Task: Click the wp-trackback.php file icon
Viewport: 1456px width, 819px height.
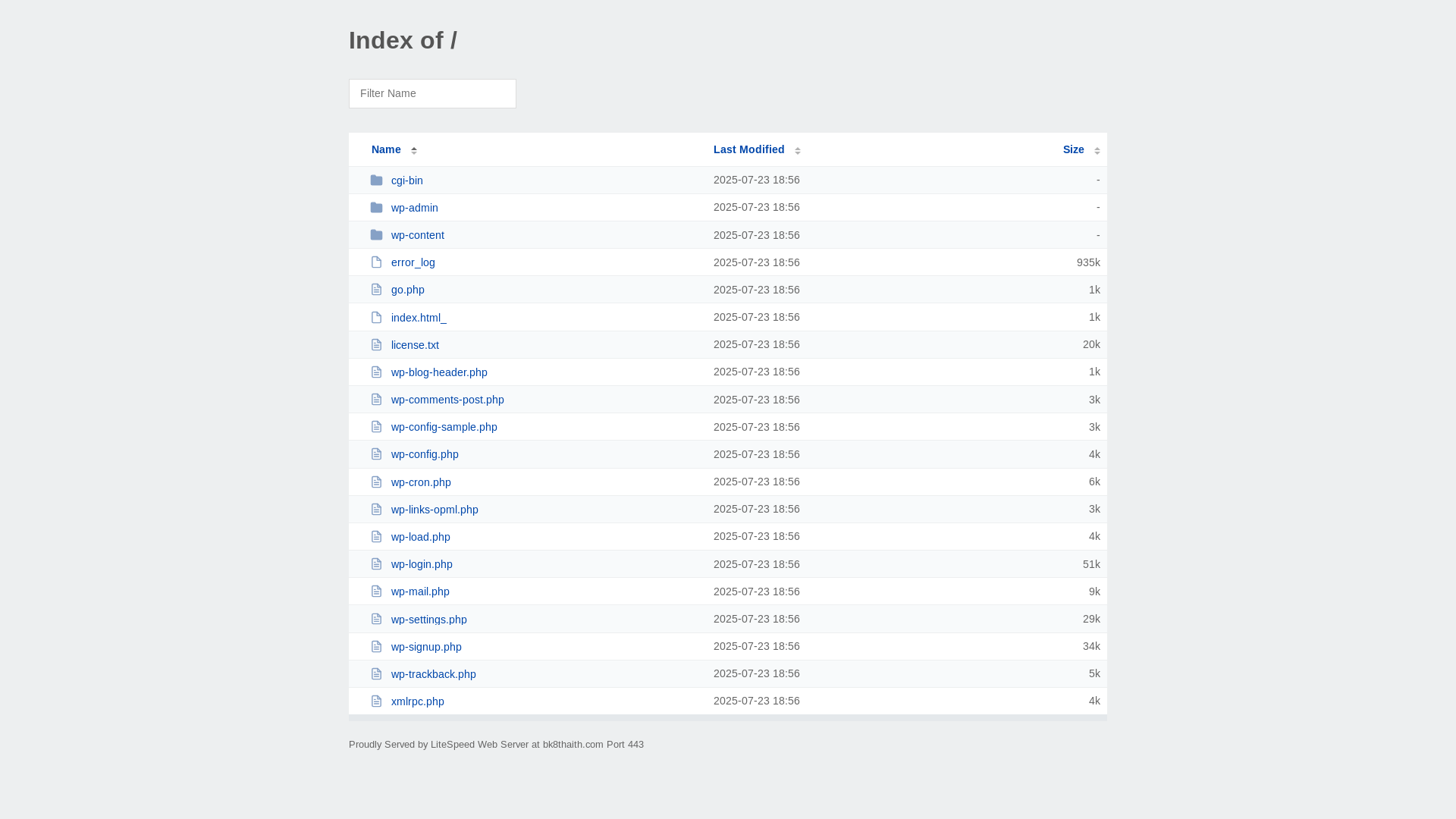Action: [376, 673]
